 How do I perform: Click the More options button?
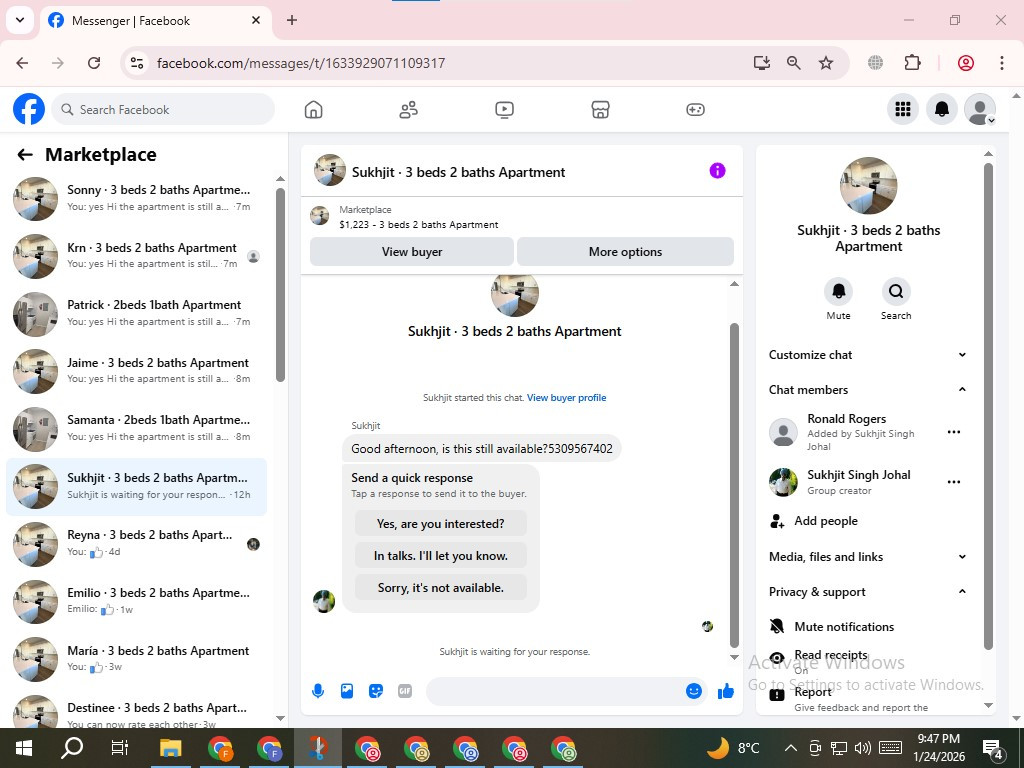click(625, 251)
